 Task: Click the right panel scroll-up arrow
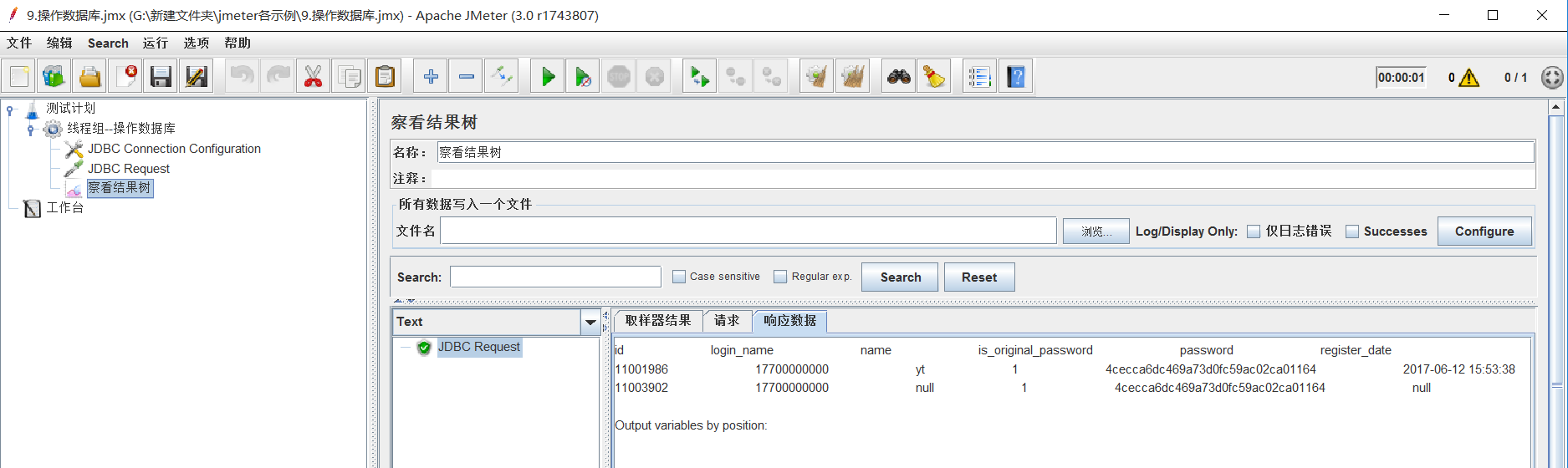pyautogui.click(x=1555, y=107)
